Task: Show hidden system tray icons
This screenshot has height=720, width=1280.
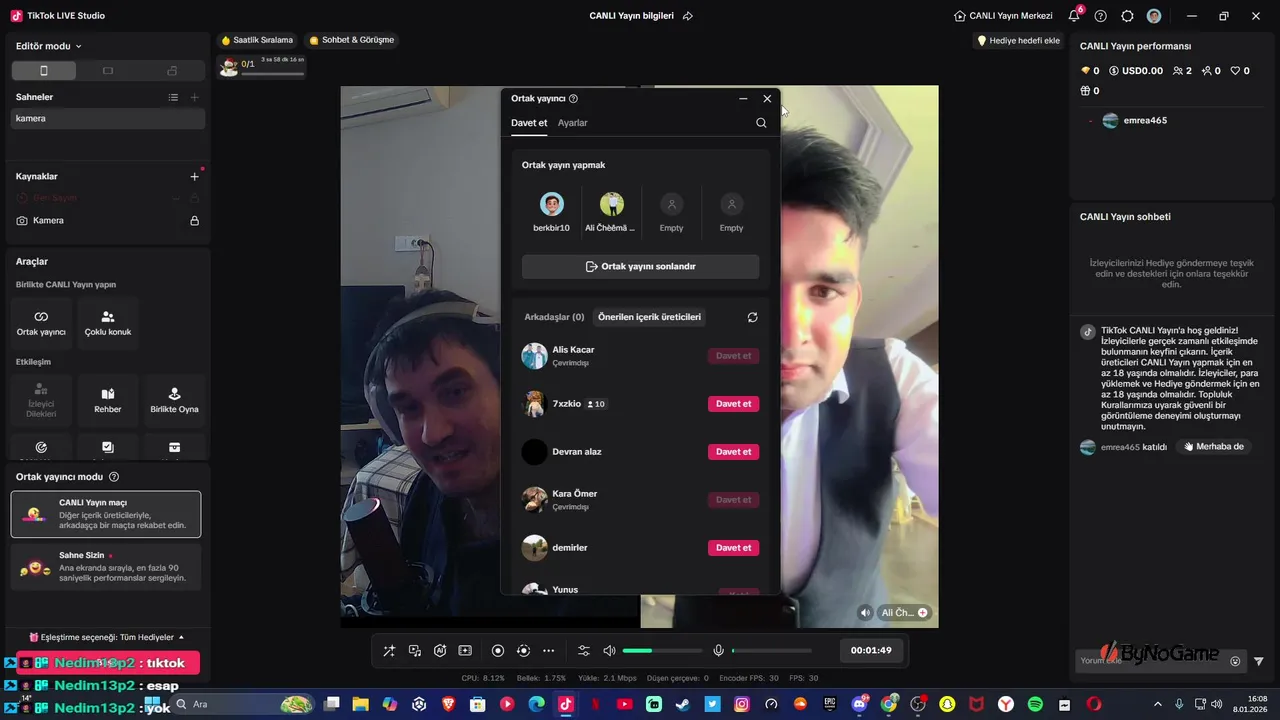Action: [x=1158, y=704]
